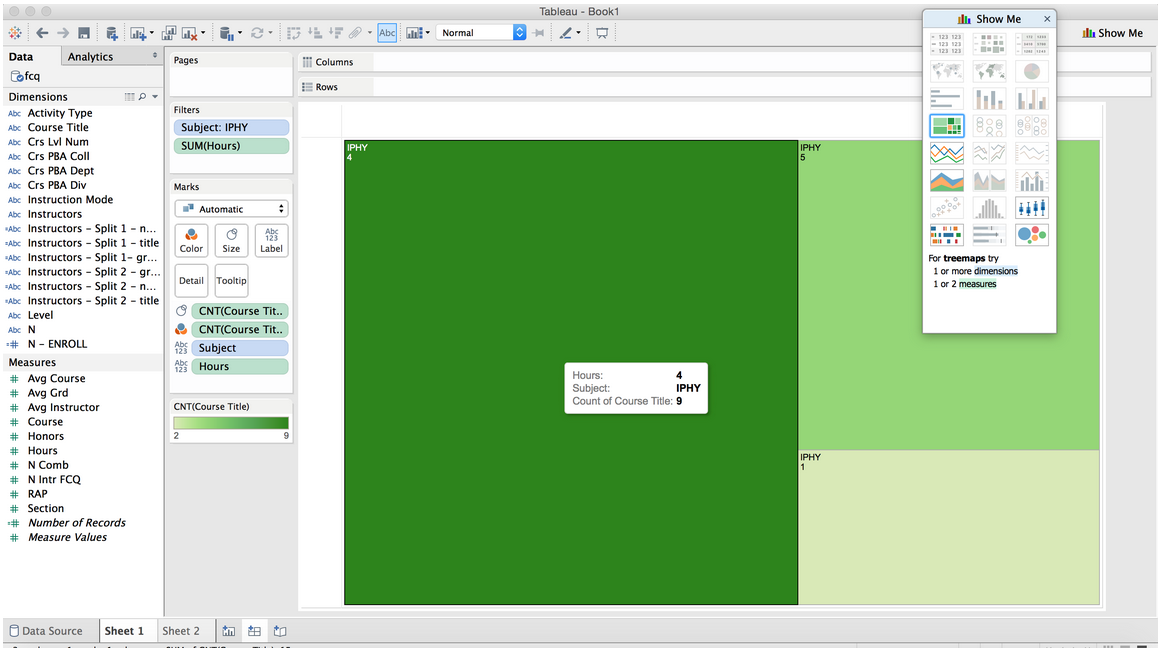Click the Save workbook toolbar icon

(x=84, y=33)
